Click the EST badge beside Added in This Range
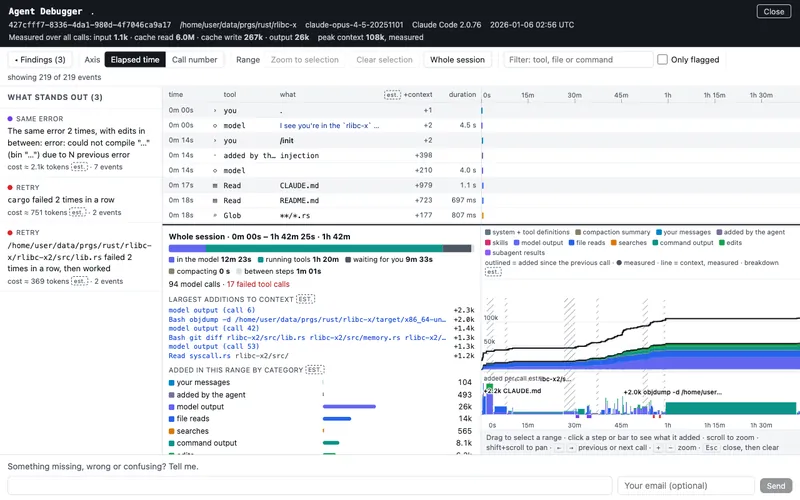Viewport: 800px width, 500px height. pyautogui.click(x=315, y=370)
